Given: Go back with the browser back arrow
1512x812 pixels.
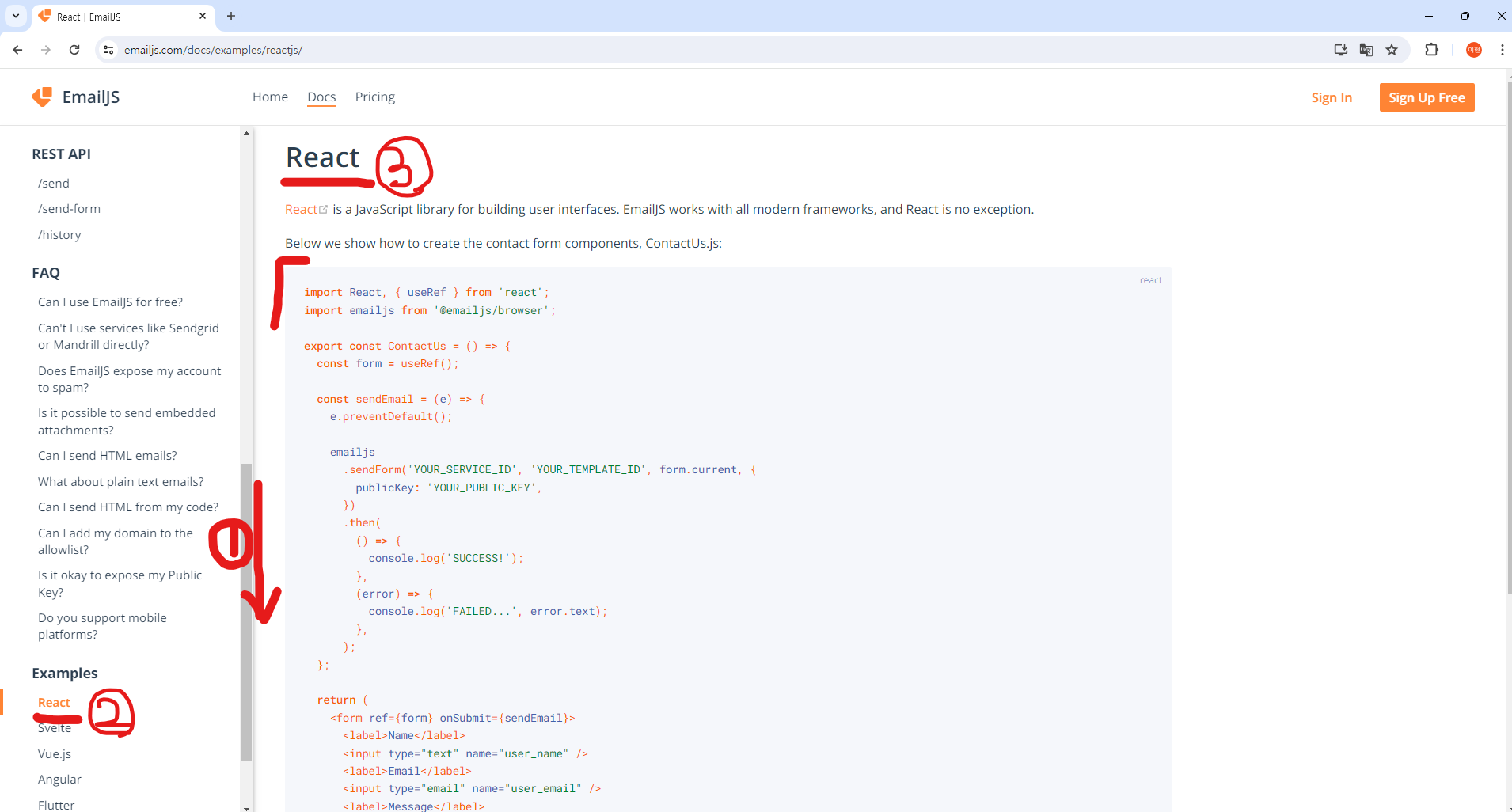Looking at the screenshot, I should (17, 50).
